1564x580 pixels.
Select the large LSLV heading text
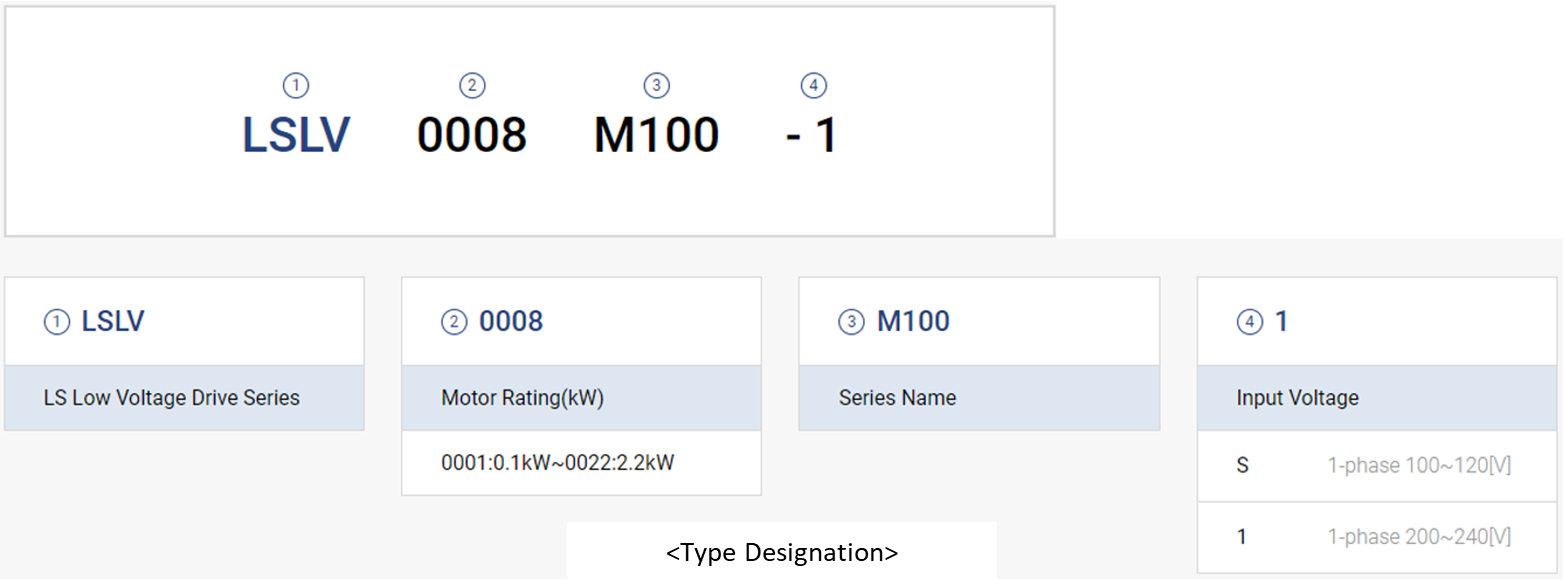pyautogui.click(x=296, y=135)
